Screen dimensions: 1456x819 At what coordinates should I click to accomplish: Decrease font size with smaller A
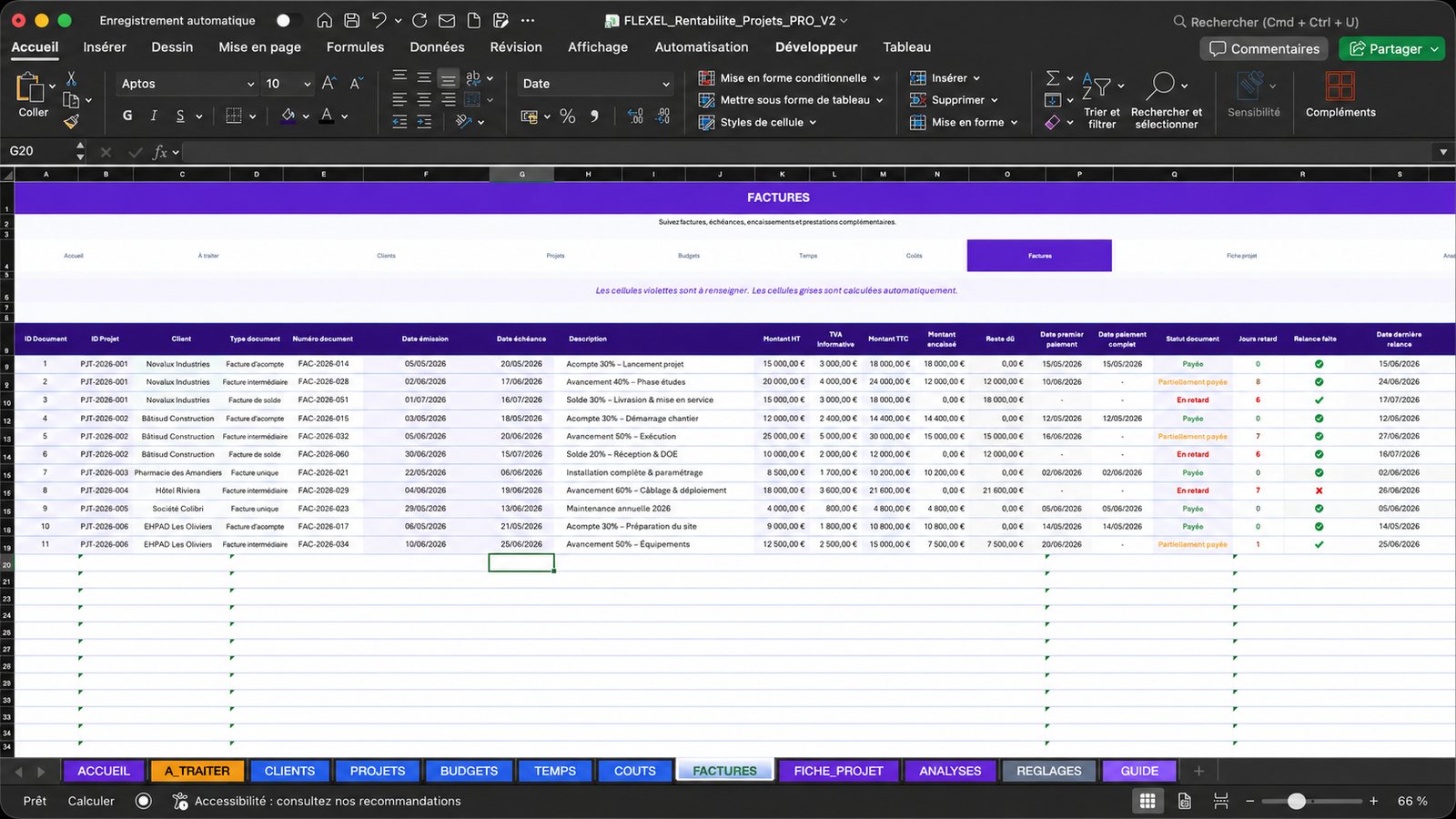click(x=357, y=83)
